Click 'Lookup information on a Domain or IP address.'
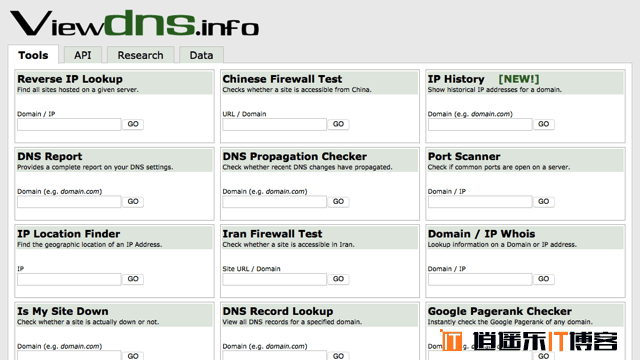This screenshot has height=360, width=640. [502, 245]
